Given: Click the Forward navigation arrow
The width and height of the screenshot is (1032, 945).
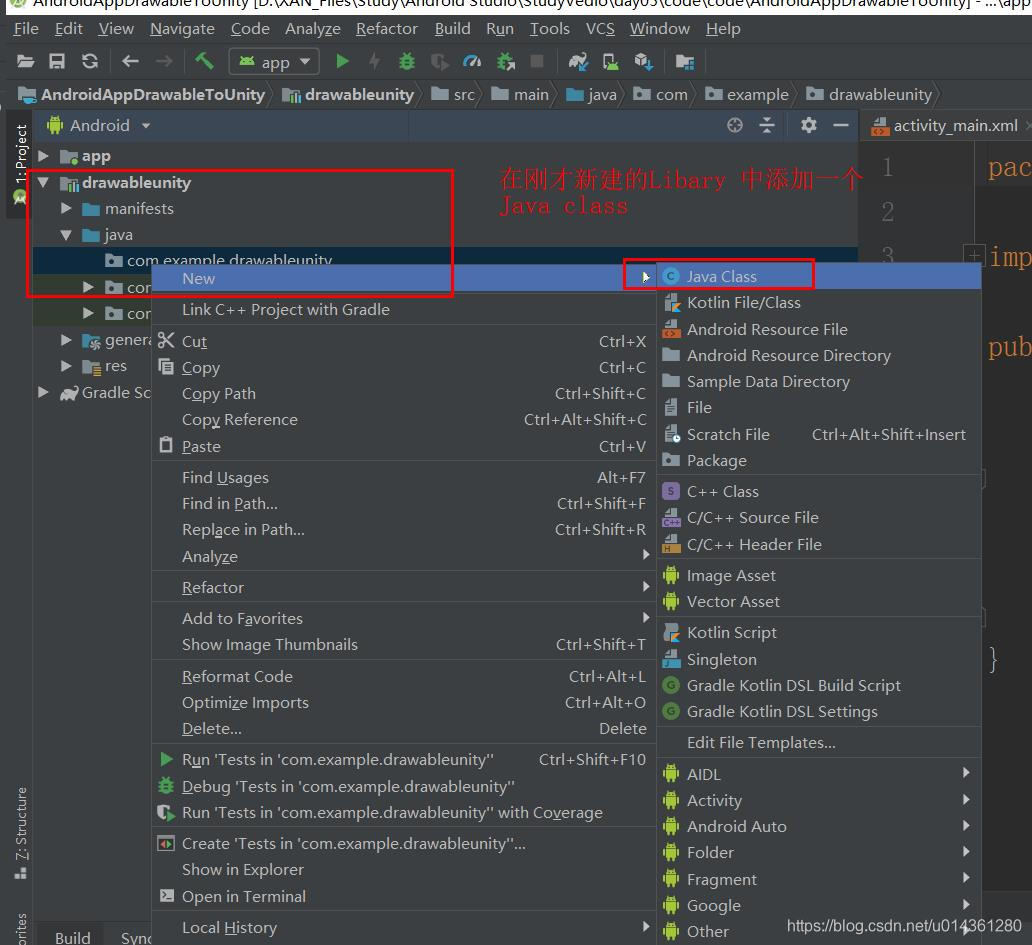Looking at the screenshot, I should pos(164,62).
